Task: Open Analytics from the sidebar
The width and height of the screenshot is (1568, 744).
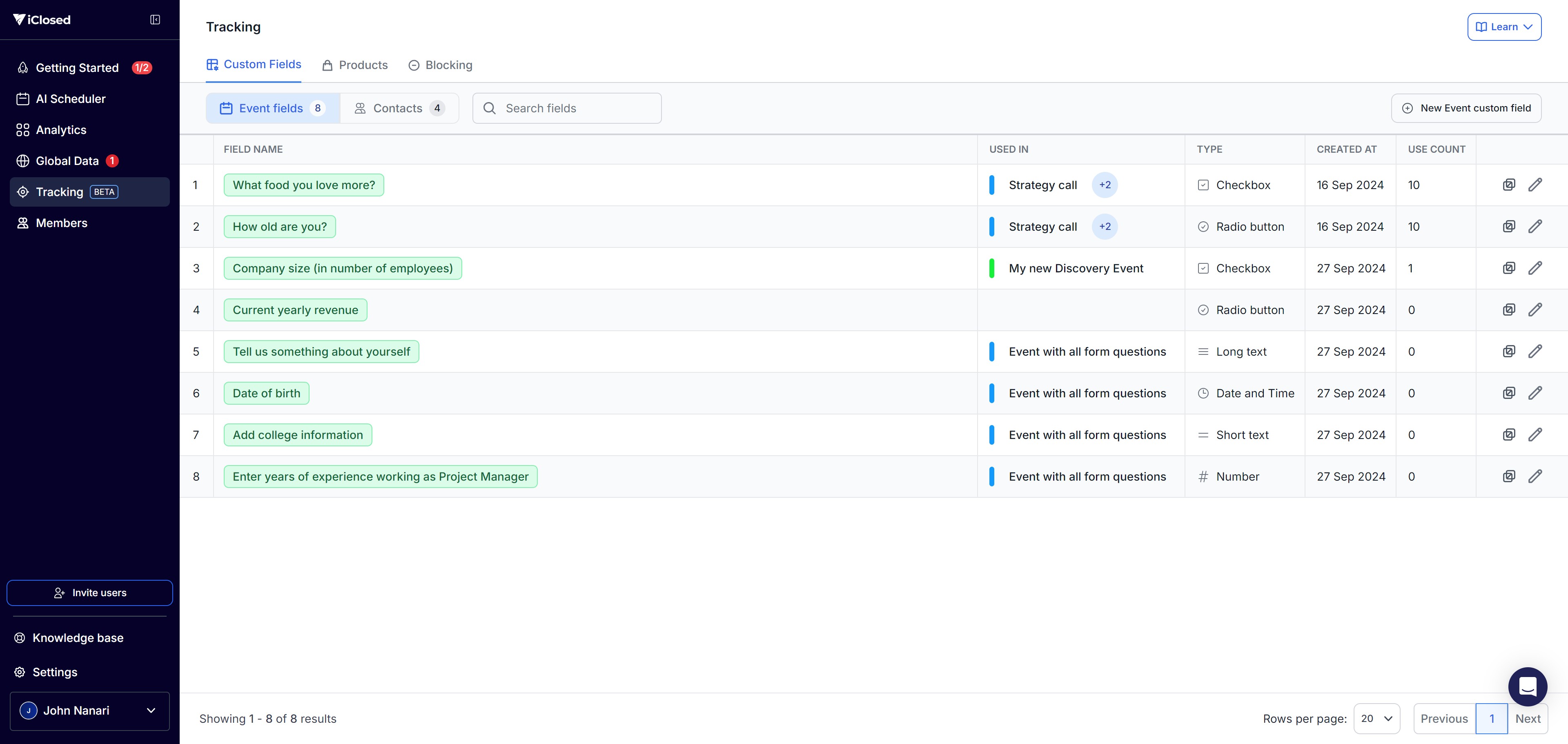Action: pos(61,130)
